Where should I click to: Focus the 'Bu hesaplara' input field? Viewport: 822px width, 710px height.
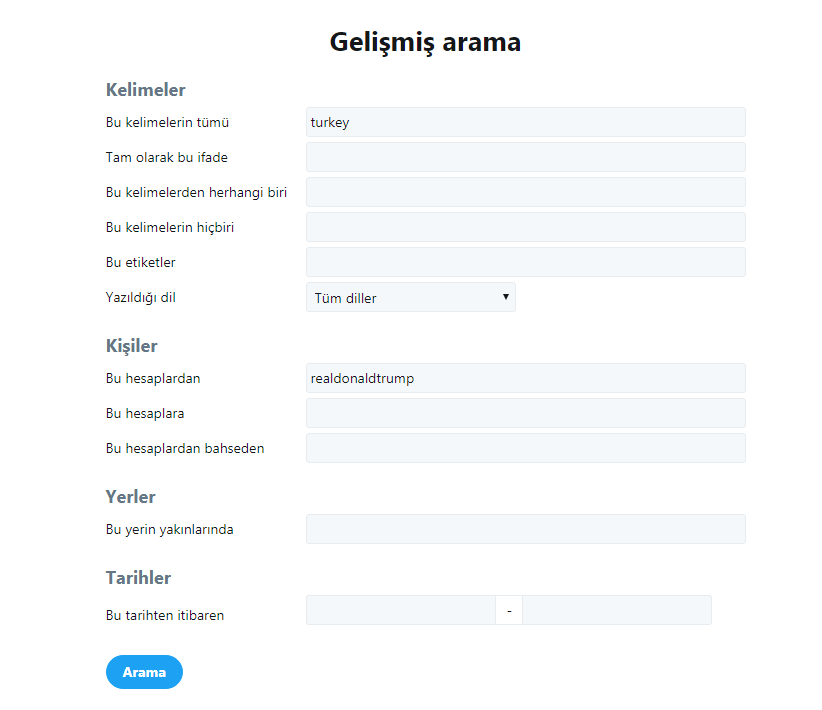click(x=525, y=413)
